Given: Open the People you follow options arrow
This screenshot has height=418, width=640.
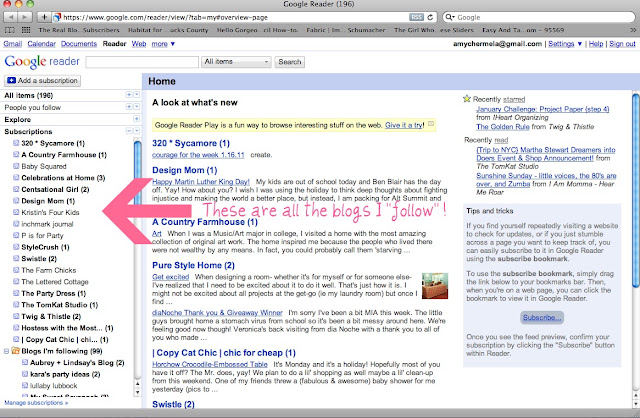Looking at the screenshot, I should tap(137, 107).
